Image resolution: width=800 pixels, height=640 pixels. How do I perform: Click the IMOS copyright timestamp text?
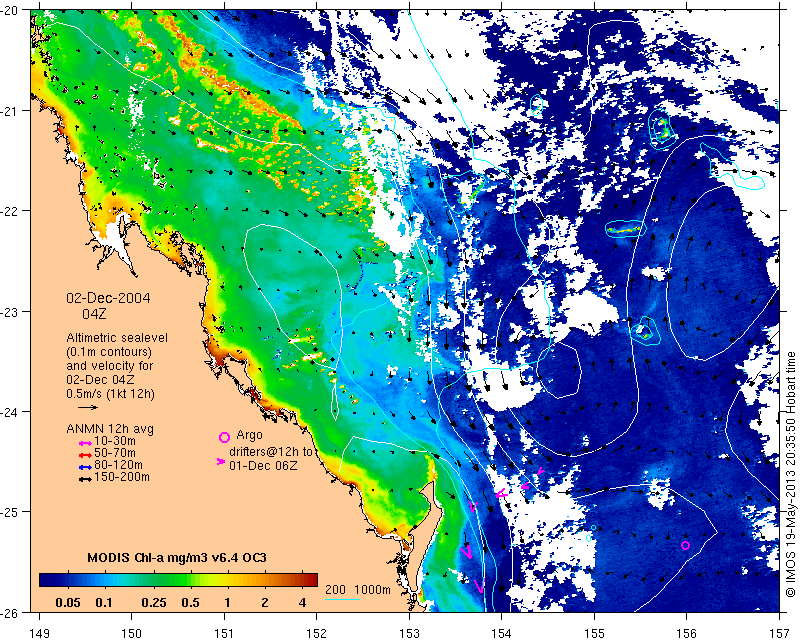point(791,475)
